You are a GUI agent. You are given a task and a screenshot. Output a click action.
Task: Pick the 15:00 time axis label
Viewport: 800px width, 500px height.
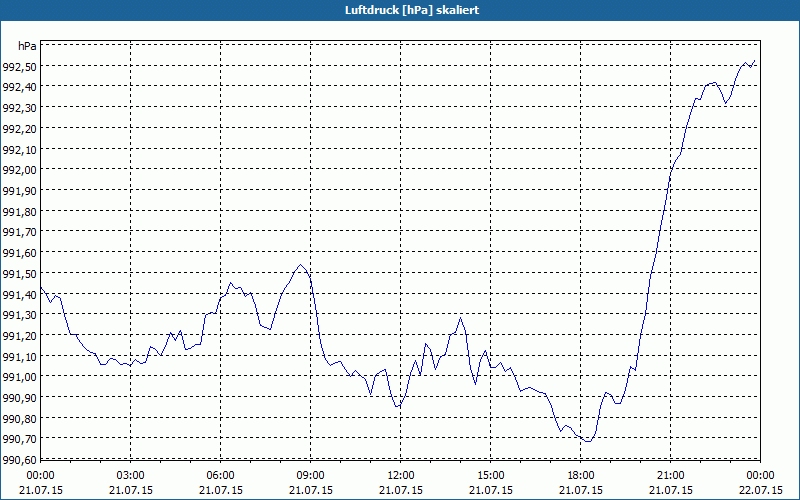[x=491, y=476]
